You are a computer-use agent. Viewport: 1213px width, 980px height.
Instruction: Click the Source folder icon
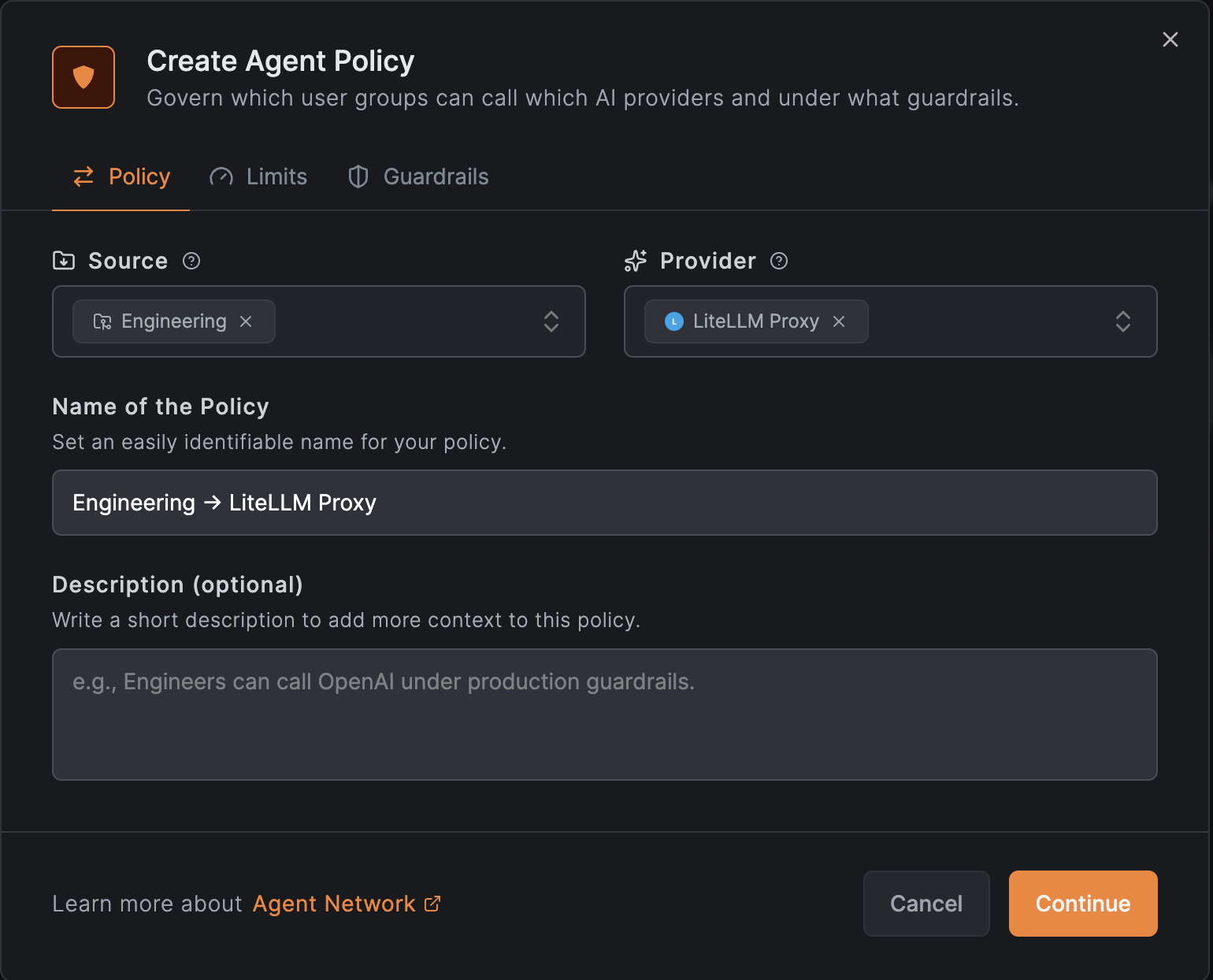[x=64, y=261]
